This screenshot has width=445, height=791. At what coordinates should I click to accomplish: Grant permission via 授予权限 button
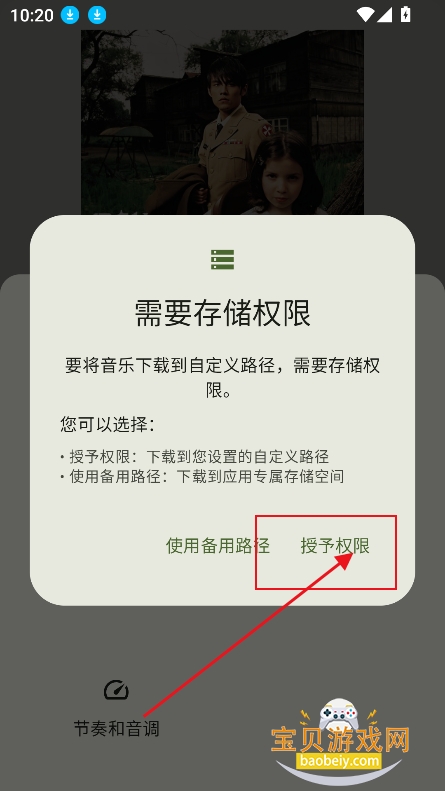tap(335, 546)
